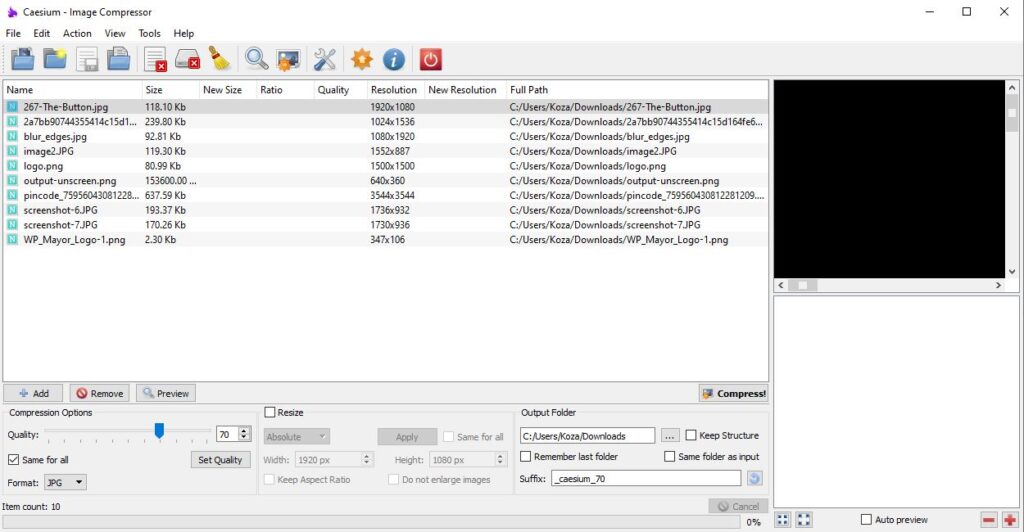
Task: Click the Quality slider handle
Action: [x=159, y=431]
